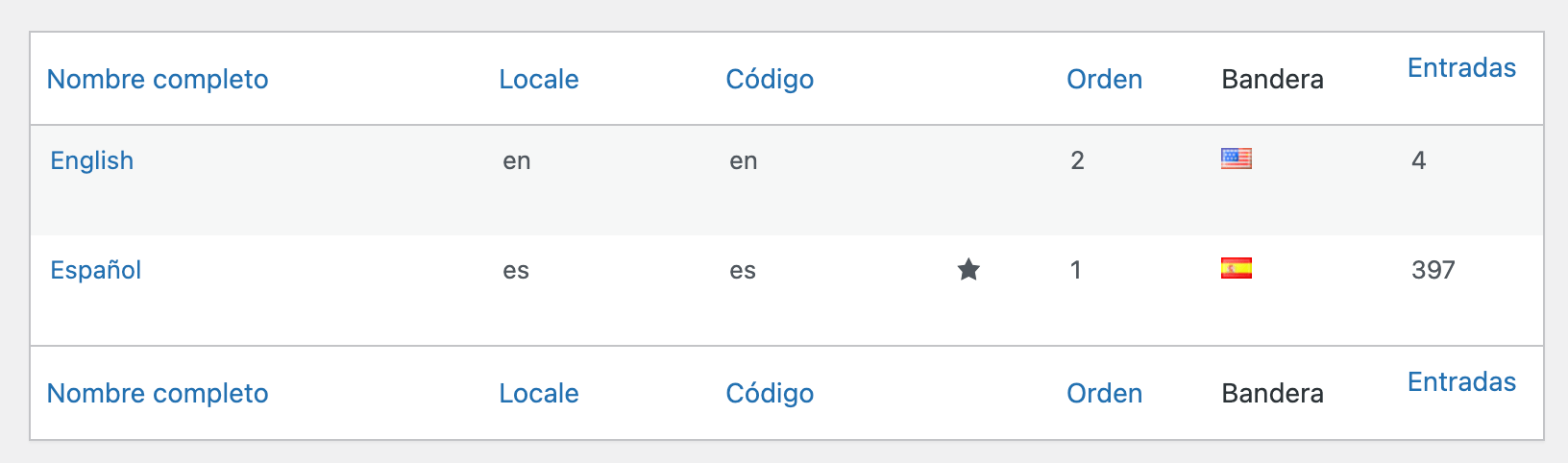Click Locale in the table footer
The height and width of the screenshot is (463, 1568).
539,393
